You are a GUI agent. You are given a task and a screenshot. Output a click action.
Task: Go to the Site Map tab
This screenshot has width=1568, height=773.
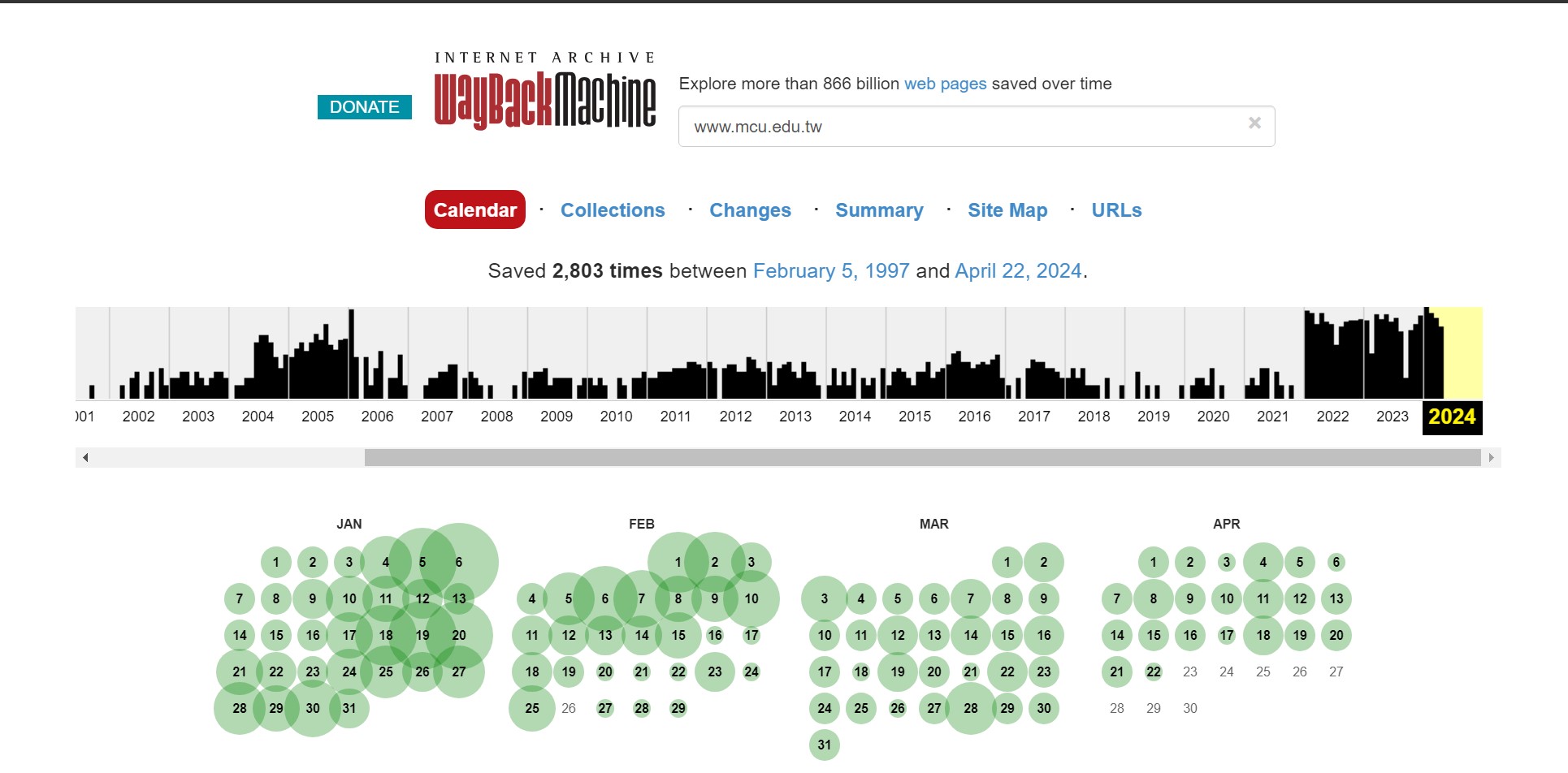[x=1007, y=210]
